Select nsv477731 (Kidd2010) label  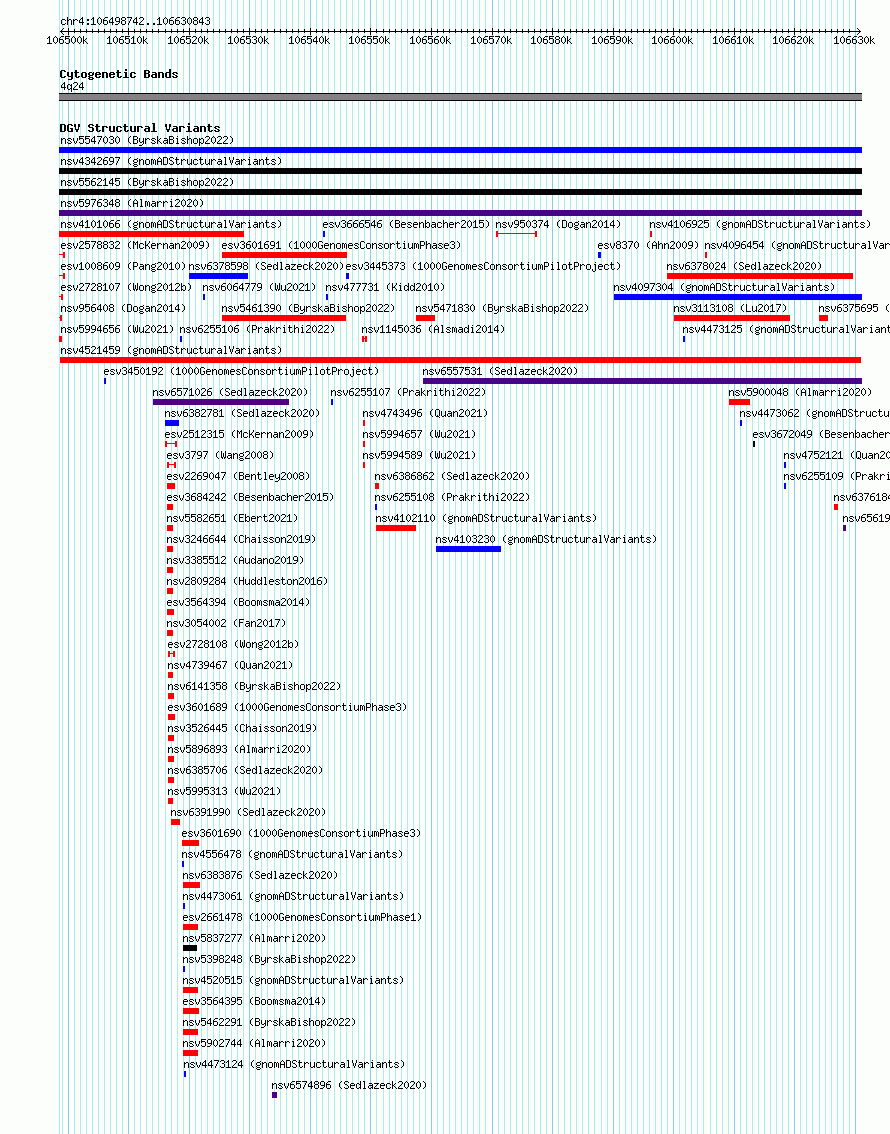(385, 287)
